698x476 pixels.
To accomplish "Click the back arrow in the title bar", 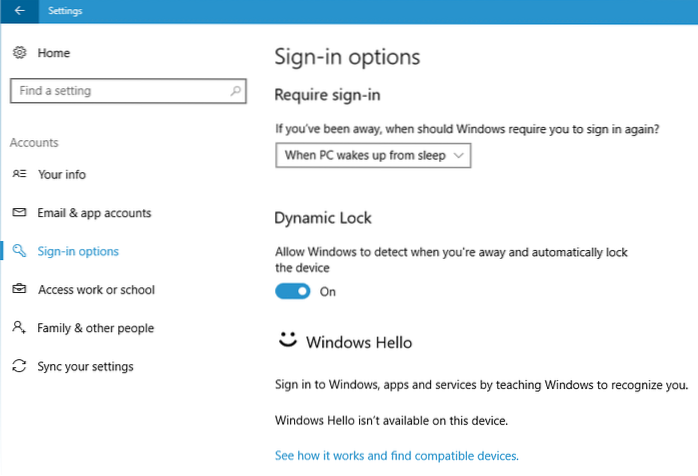I will click(x=19, y=11).
